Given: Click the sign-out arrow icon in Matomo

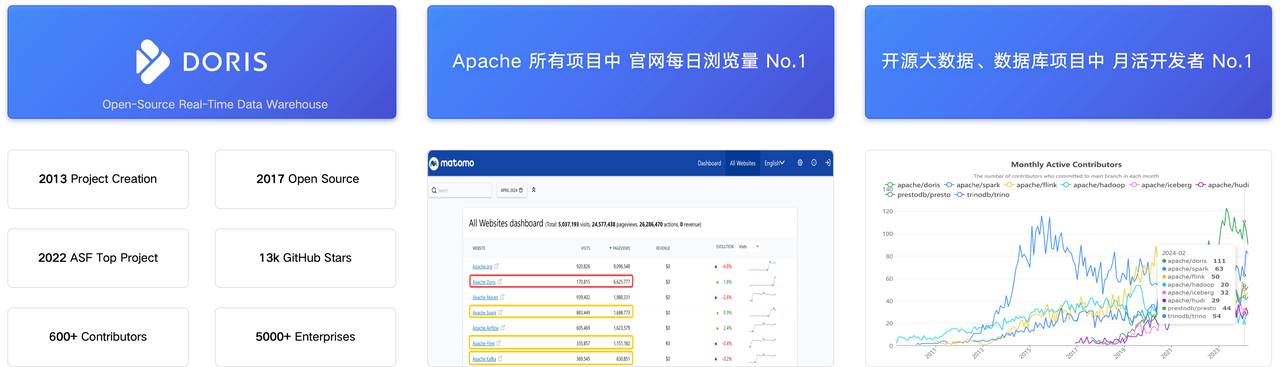Looking at the screenshot, I should pyautogui.click(x=828, y=162).
